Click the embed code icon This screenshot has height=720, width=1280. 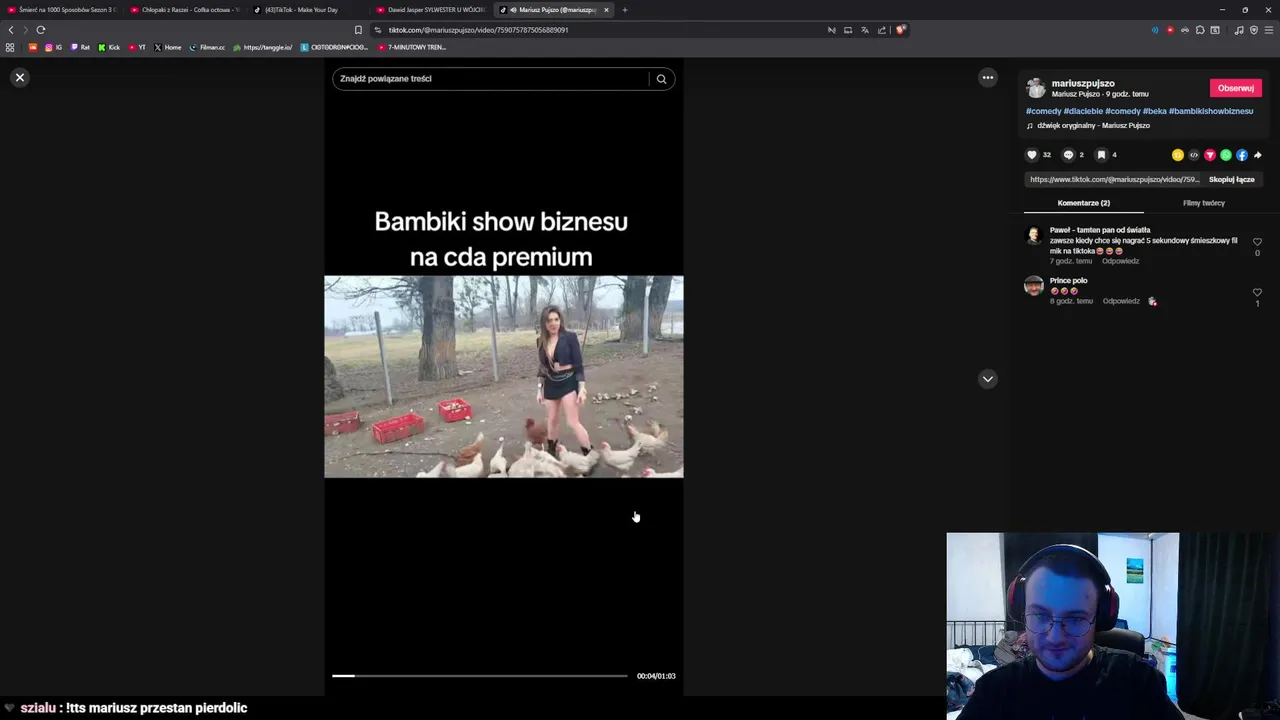[x=1194, y=155]
